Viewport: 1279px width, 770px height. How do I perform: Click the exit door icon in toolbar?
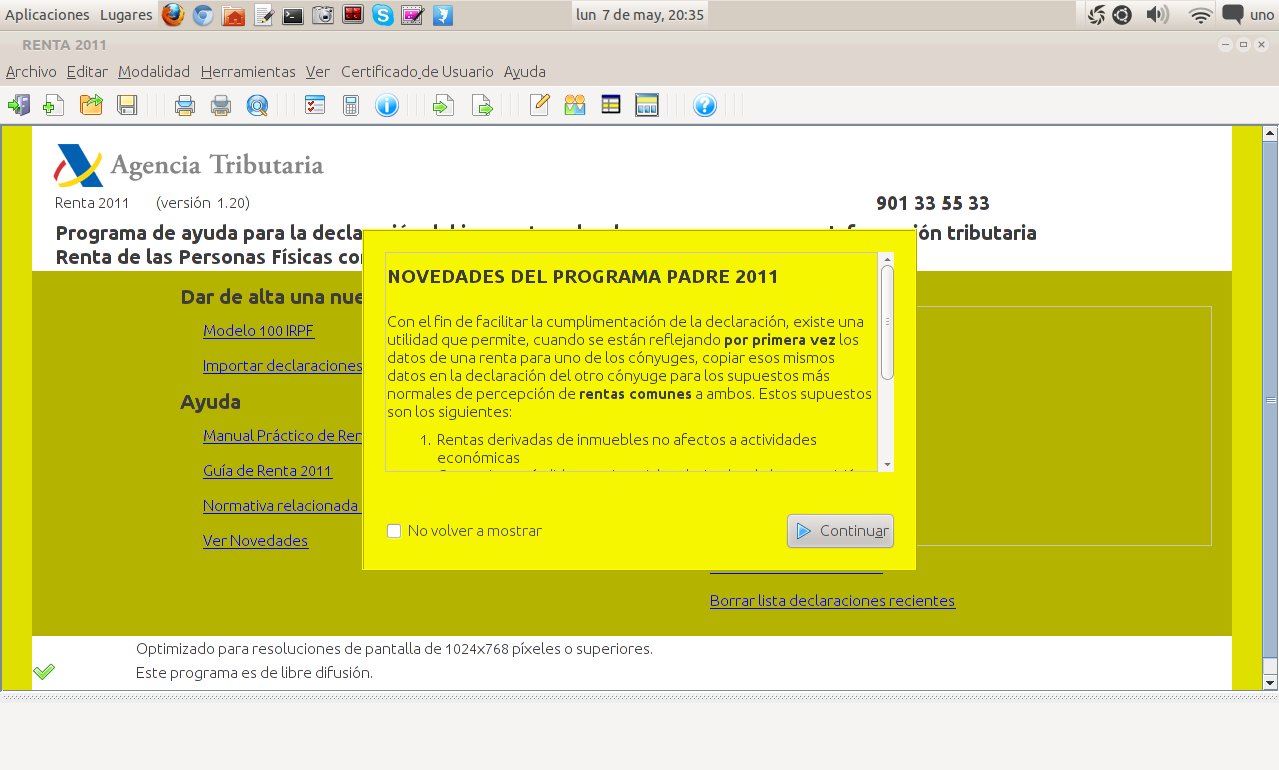(x=18, y=105)
